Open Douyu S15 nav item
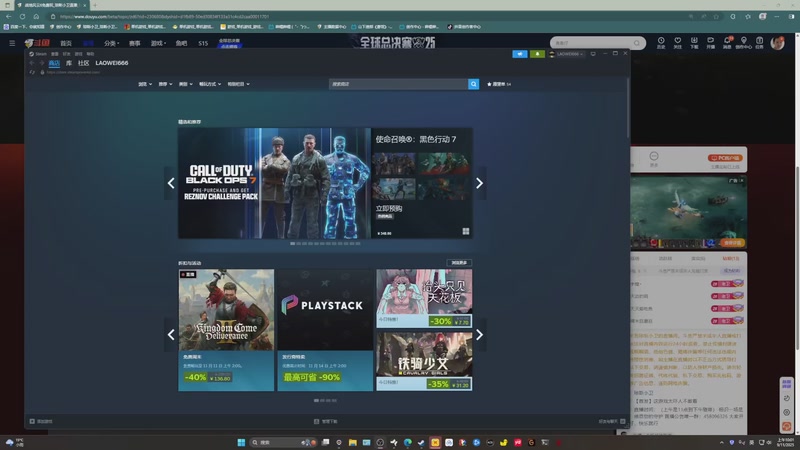The image size is (800, 450). pos(203,43)
